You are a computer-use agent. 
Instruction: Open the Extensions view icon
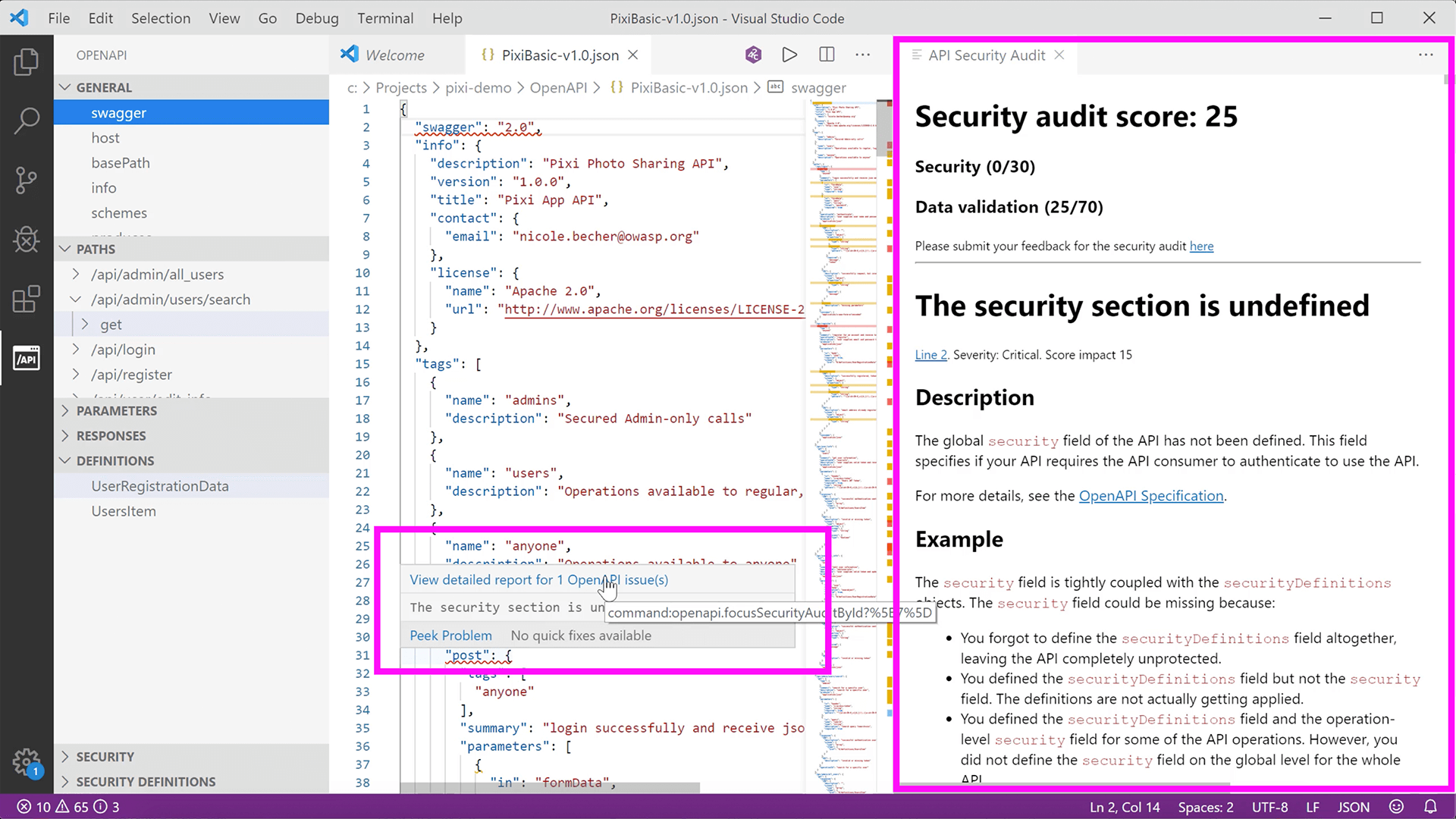[x=27, y=299]
